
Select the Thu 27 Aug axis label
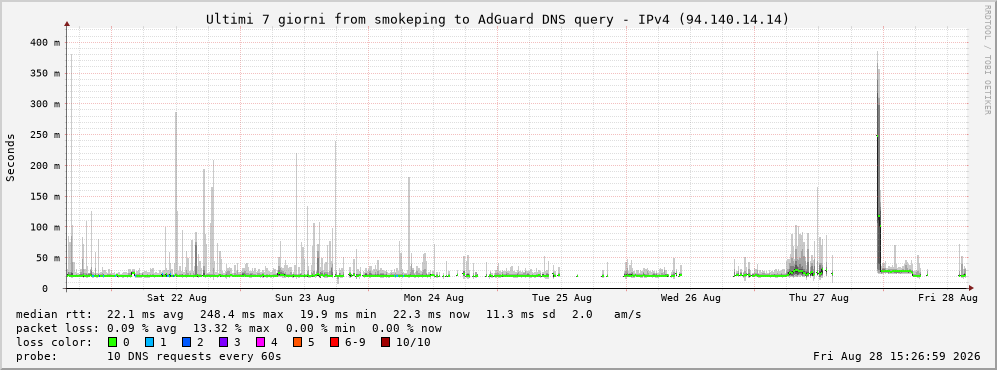click(x=819, y=298)
